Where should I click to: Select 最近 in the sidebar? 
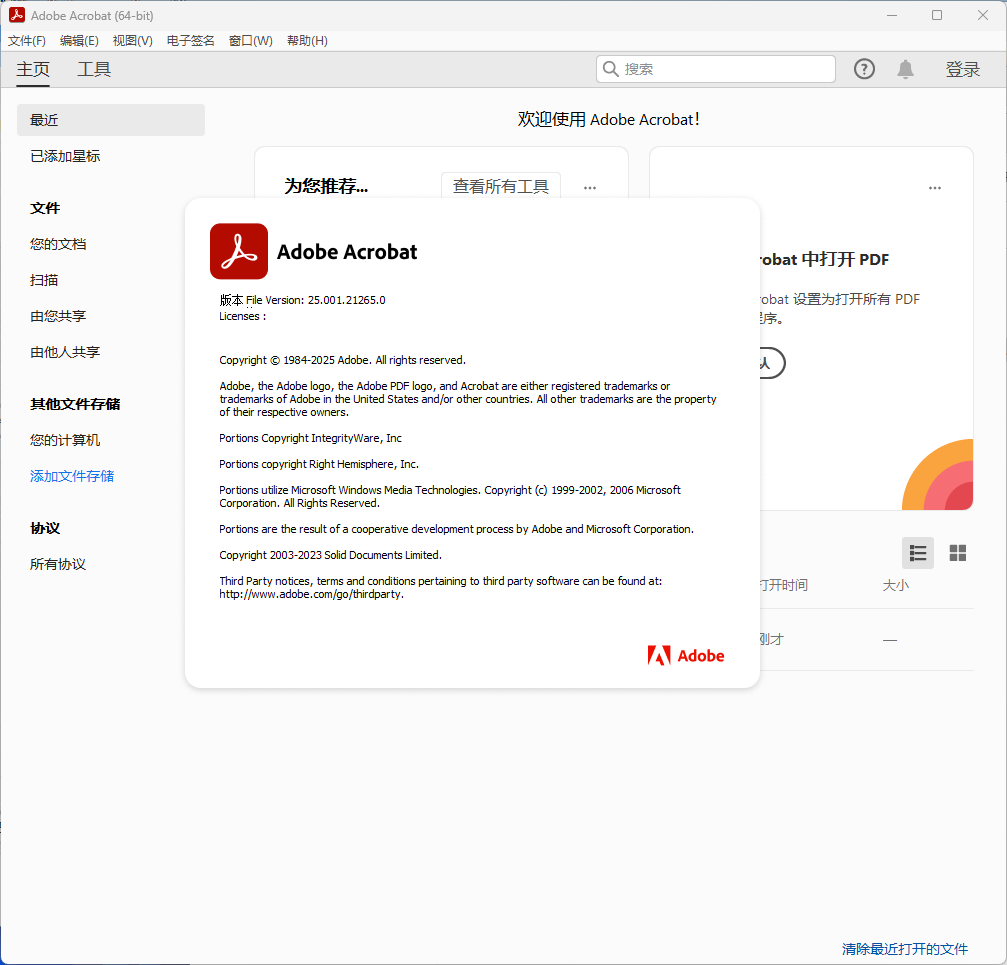coord(110,120)
